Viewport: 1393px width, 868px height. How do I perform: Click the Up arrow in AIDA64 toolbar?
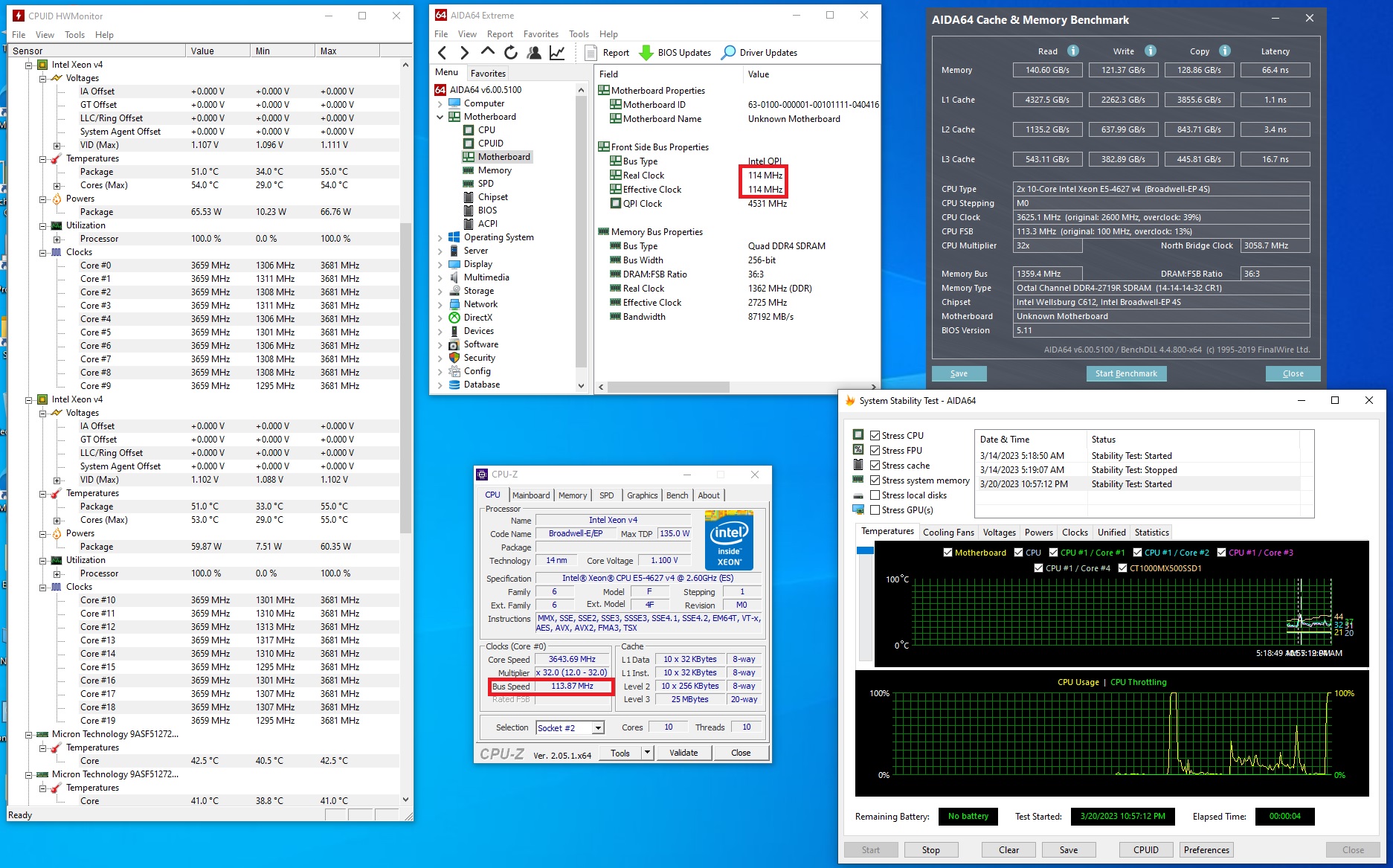pos(488,51)
